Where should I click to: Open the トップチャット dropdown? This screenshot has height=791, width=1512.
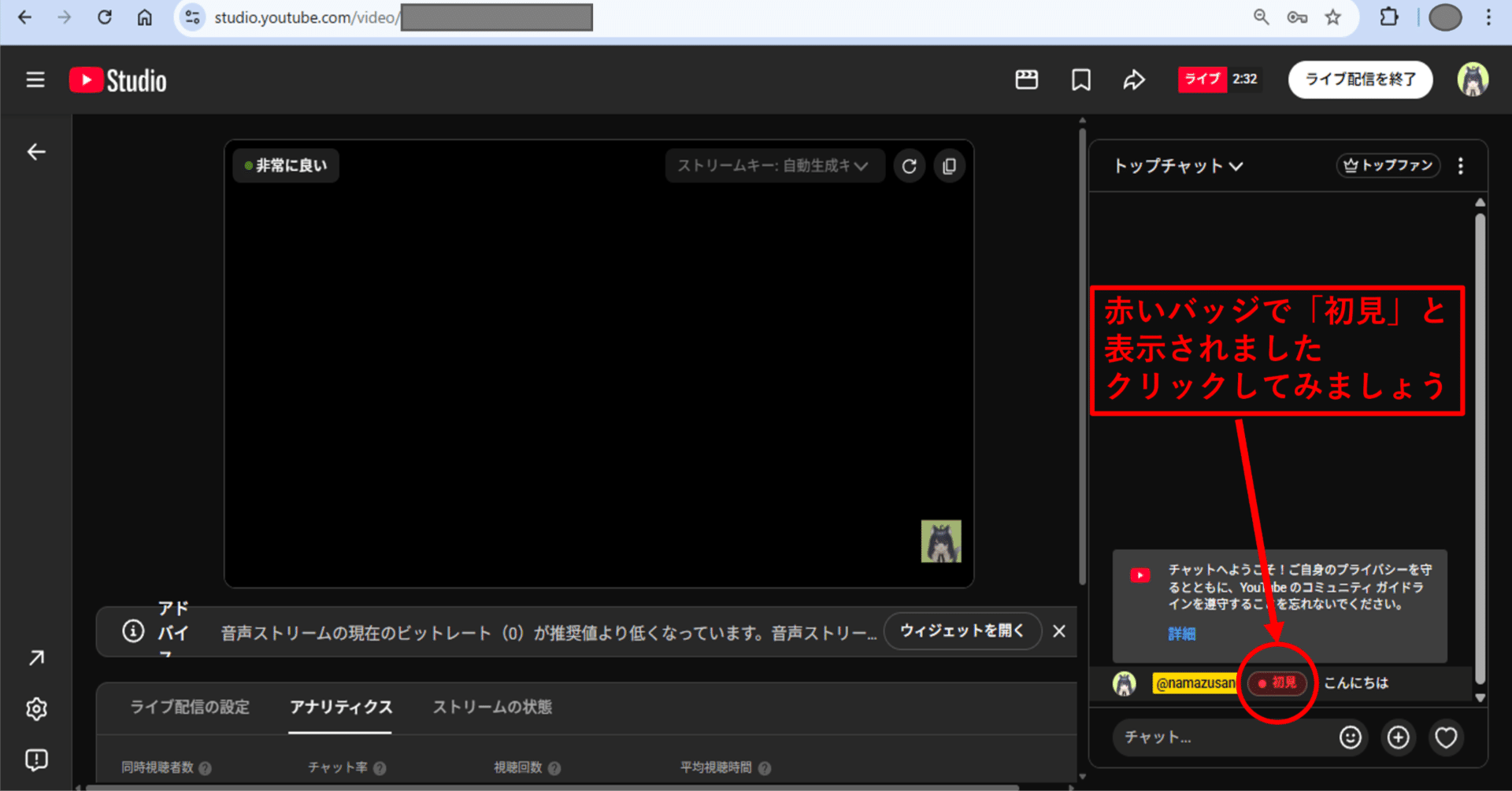pos(1177,166)
